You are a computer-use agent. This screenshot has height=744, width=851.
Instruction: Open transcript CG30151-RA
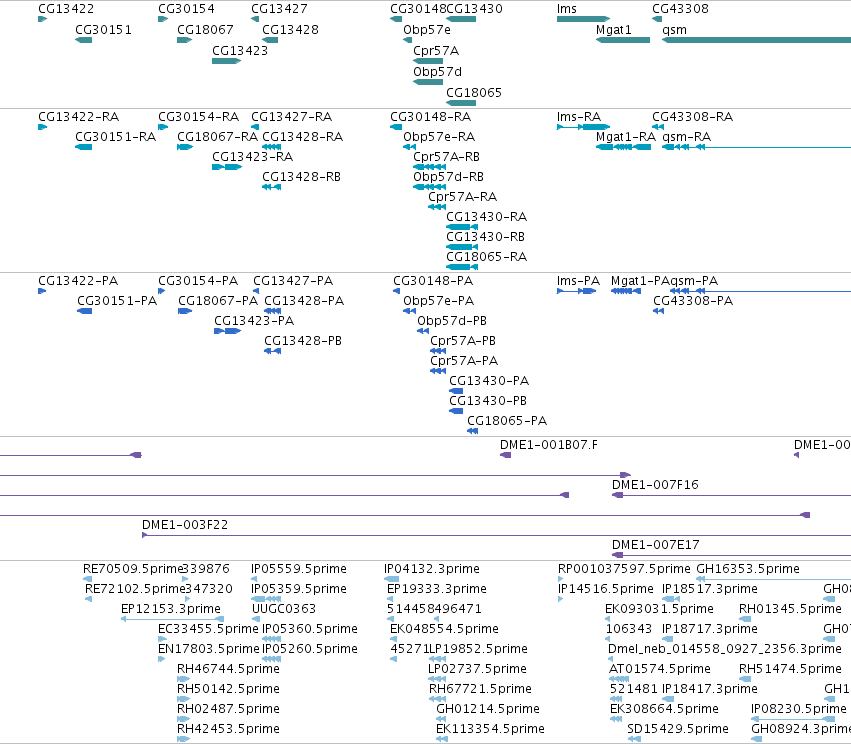tap(83, 147)
